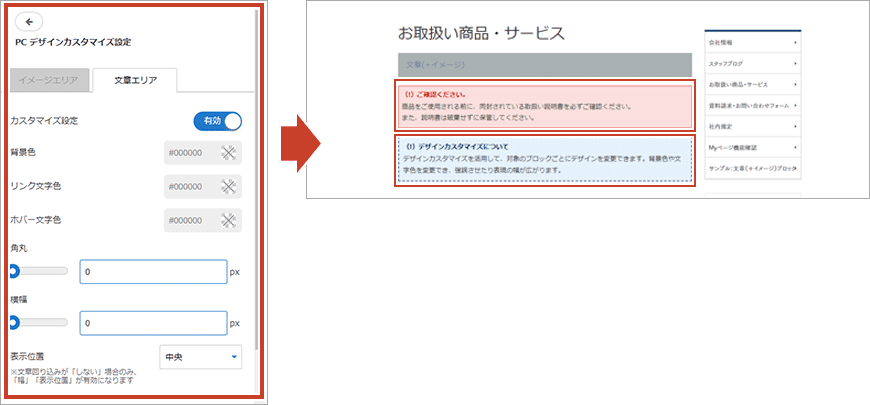Open 資料請求・お問い合わせフォーム menu link
The width and height of the screenshot is (870, 405).
tap(751, 105)
